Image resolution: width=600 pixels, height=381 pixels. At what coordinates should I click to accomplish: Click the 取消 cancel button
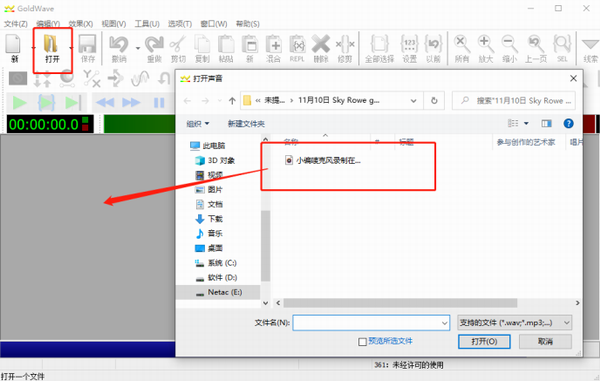[545, 342]
